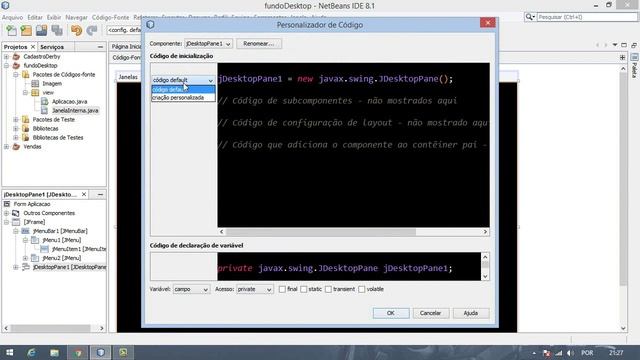Click the NetBeans taskbar icon

pos(100,353)
